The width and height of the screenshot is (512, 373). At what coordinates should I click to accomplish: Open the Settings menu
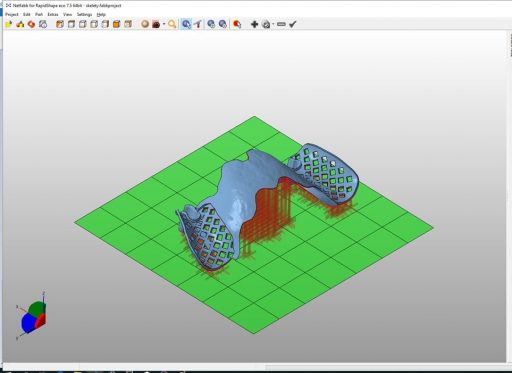point(84,15)
